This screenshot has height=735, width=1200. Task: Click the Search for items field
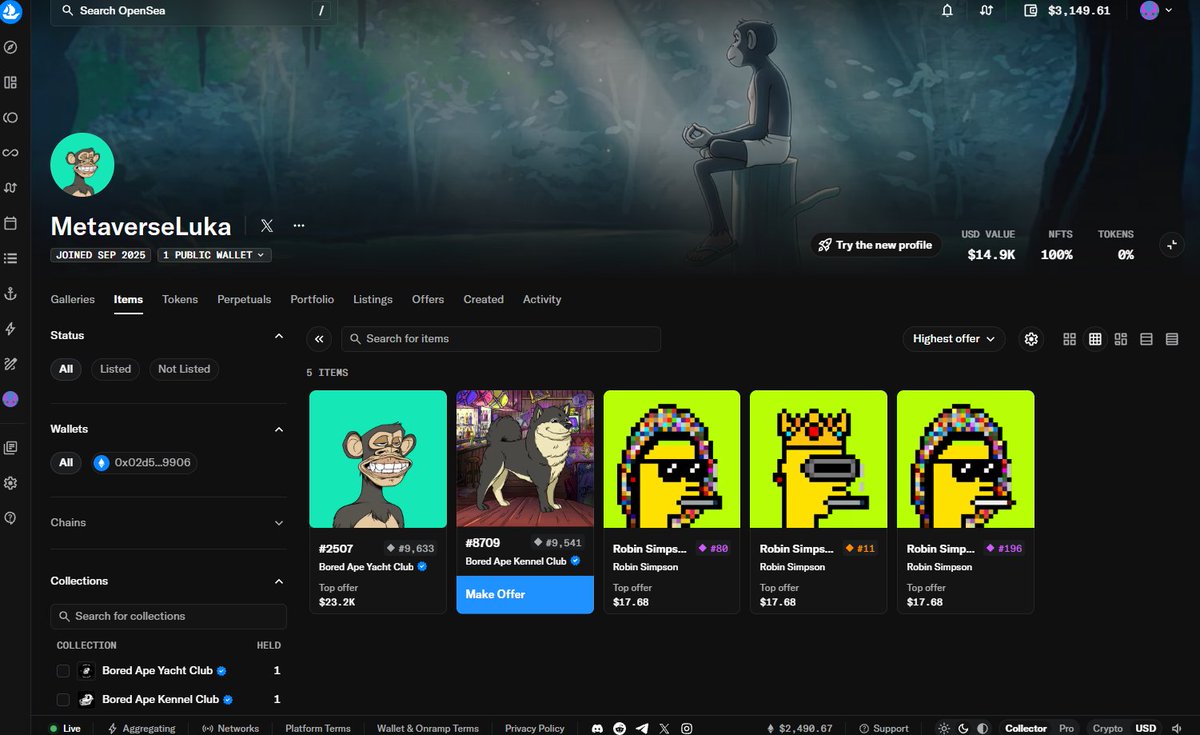tap(501, 339)
